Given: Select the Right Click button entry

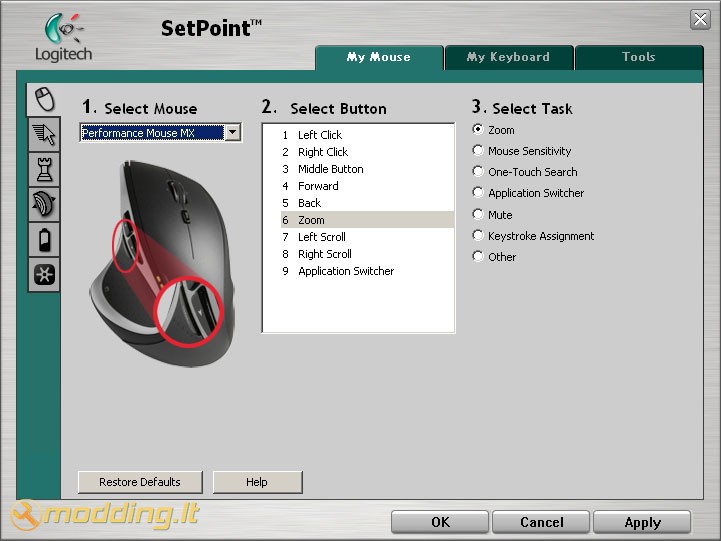Looking at the screenshot, I should click(367, 152).
